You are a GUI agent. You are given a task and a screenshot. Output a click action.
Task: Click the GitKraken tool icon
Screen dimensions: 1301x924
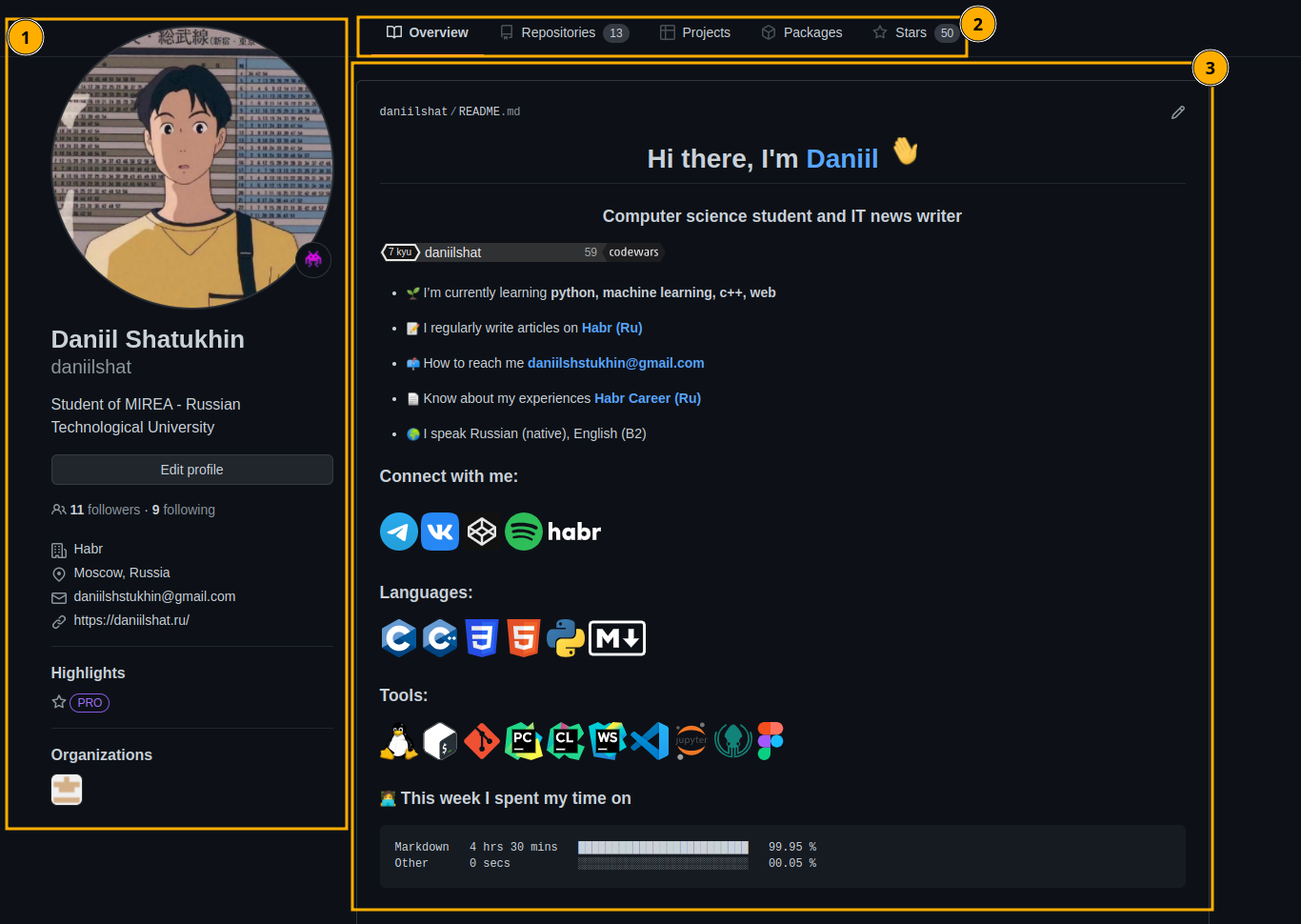pyautogui.click(x=733, y=741)
